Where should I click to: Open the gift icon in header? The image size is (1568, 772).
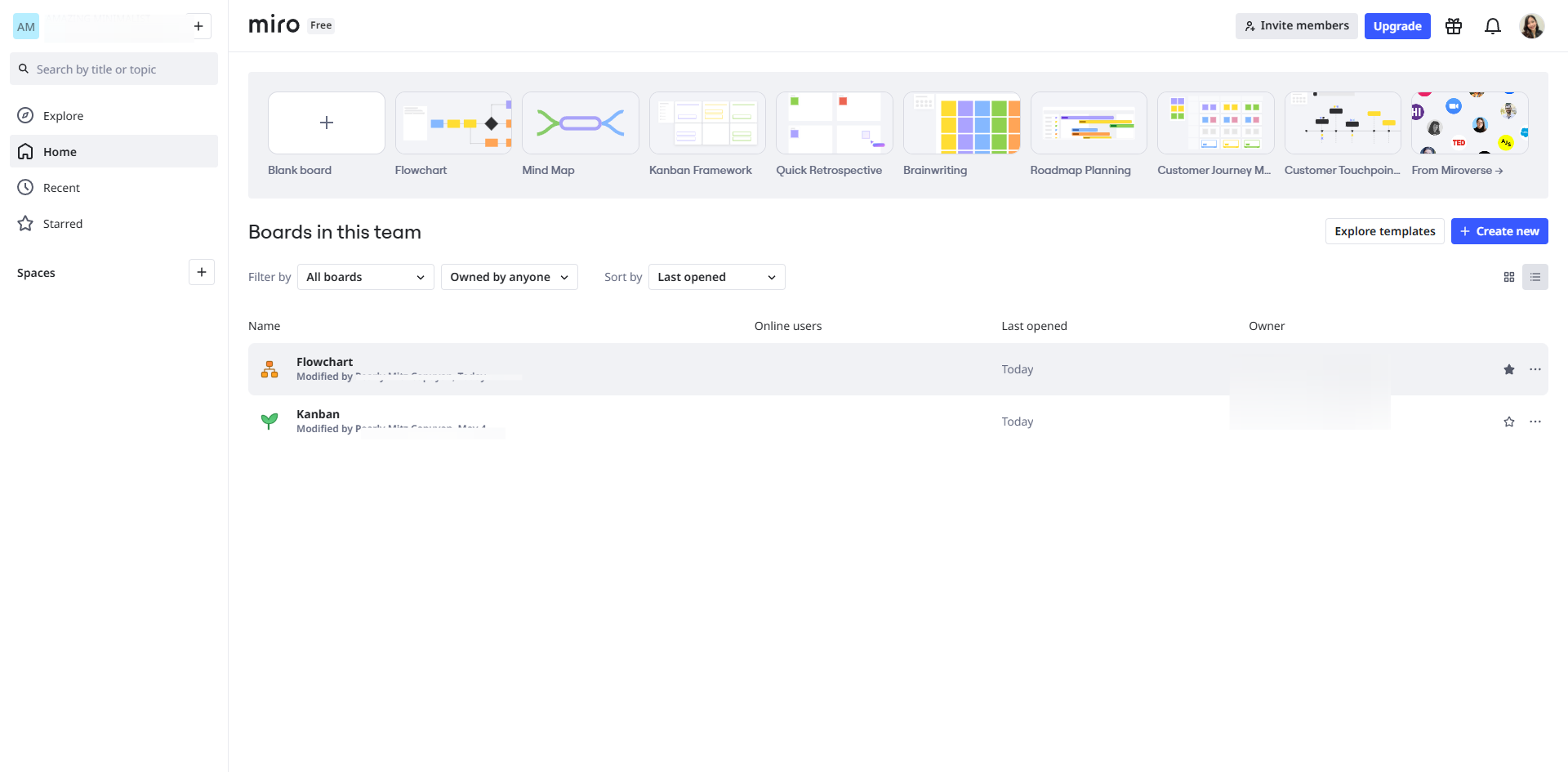click(x=1454, y=26)
